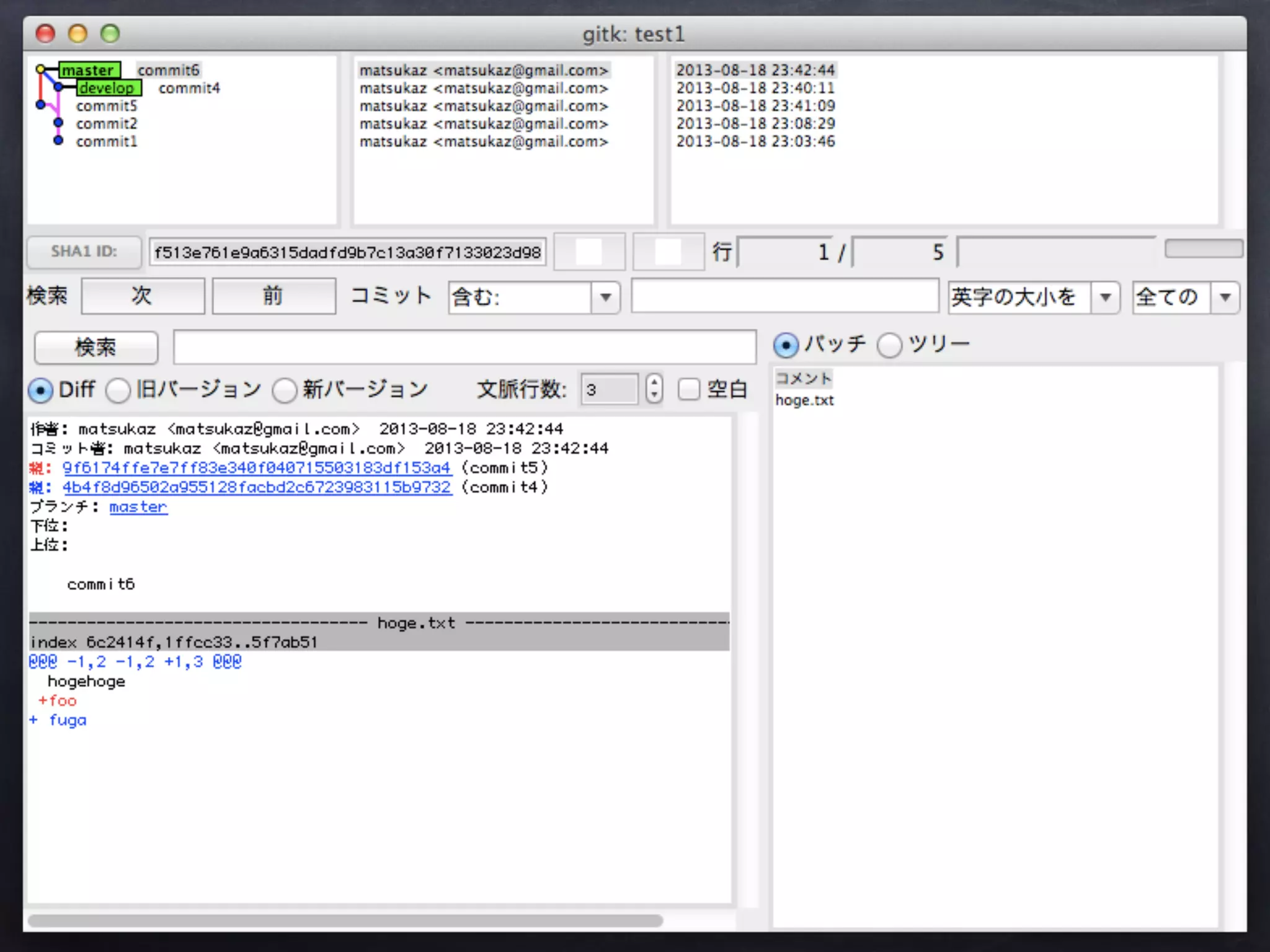Screen dimensions: 1270x952
Task: Click the commit2 graph node dot
Action: click(x=58, y=123)
